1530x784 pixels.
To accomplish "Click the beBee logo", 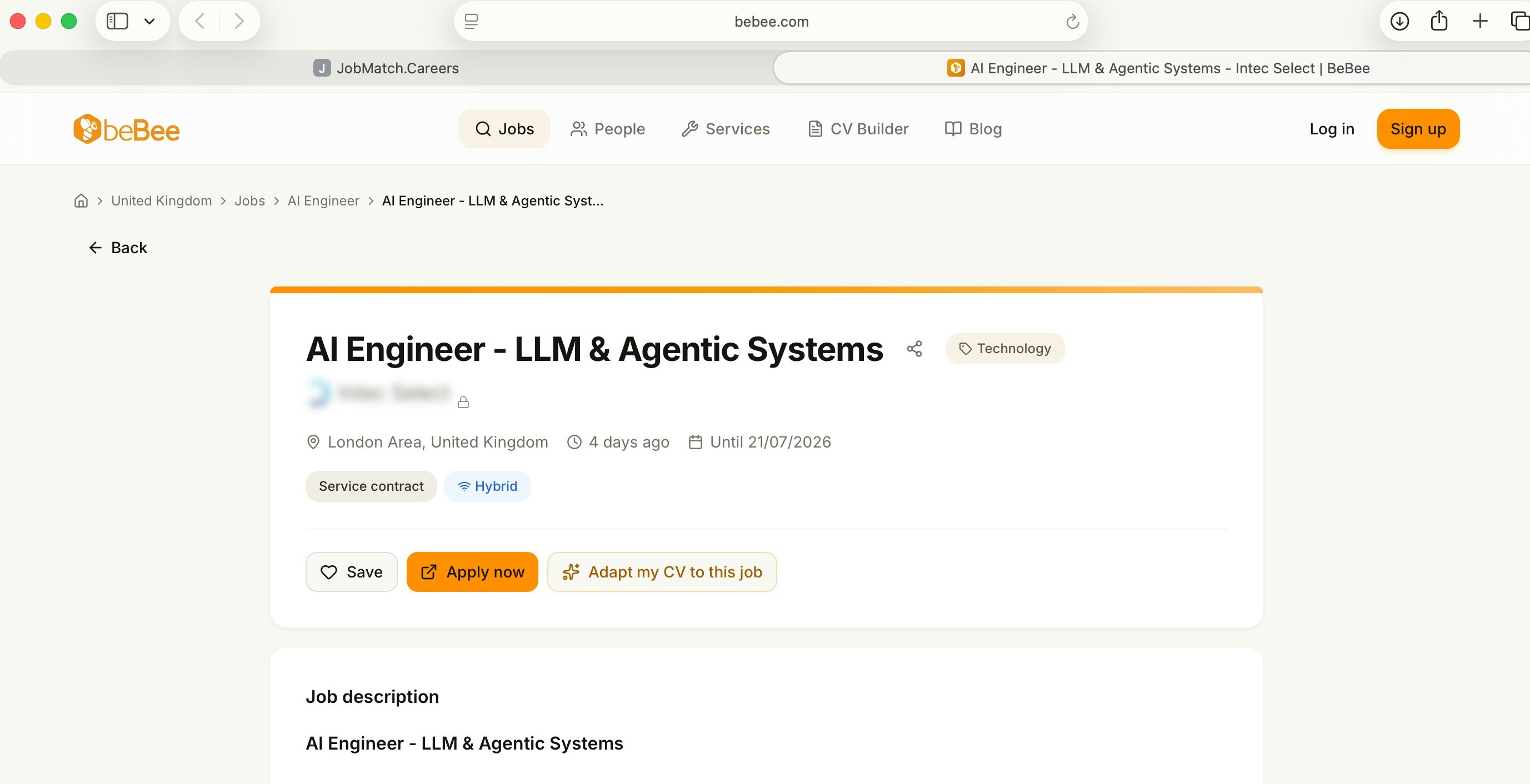I will click(x=127, y=129).
